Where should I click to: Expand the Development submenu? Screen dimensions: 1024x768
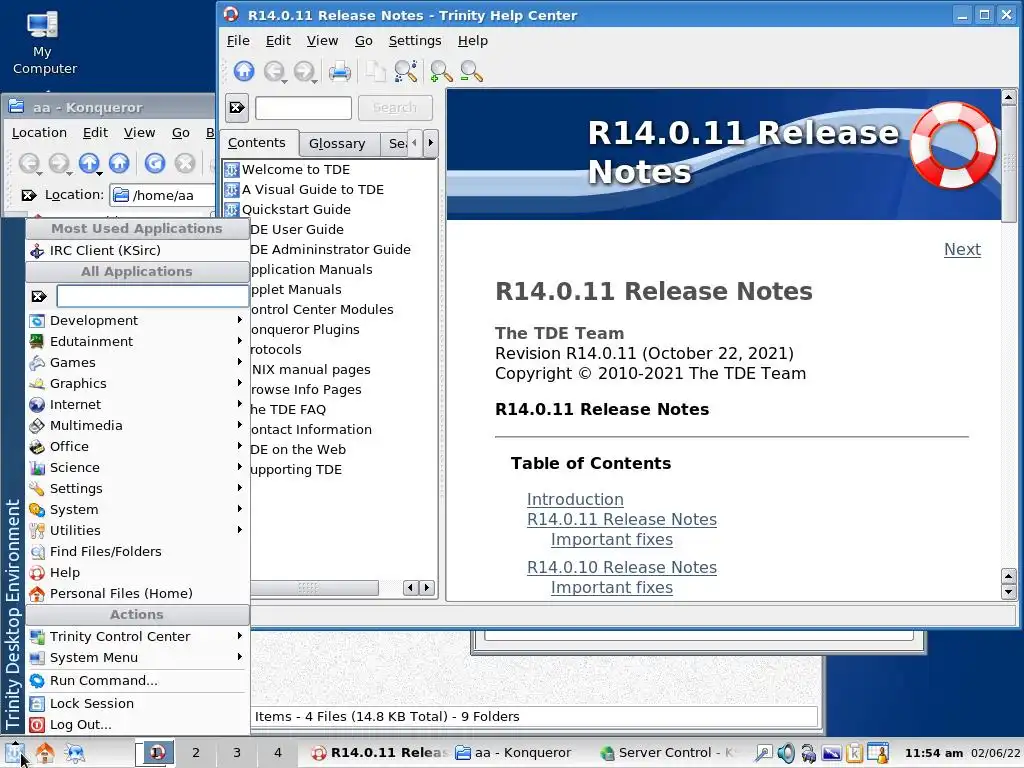[x=137, y=321]
